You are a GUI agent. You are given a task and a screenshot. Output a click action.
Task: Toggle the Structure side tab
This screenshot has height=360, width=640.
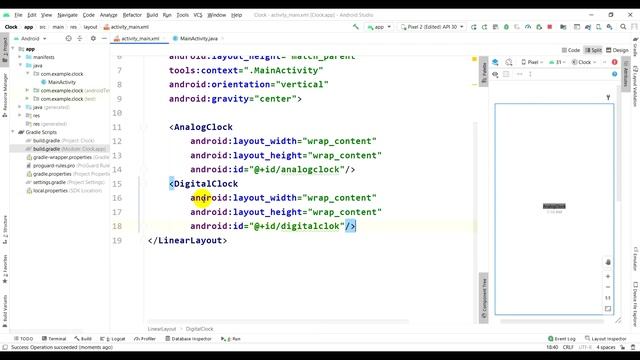coord(5,230)
